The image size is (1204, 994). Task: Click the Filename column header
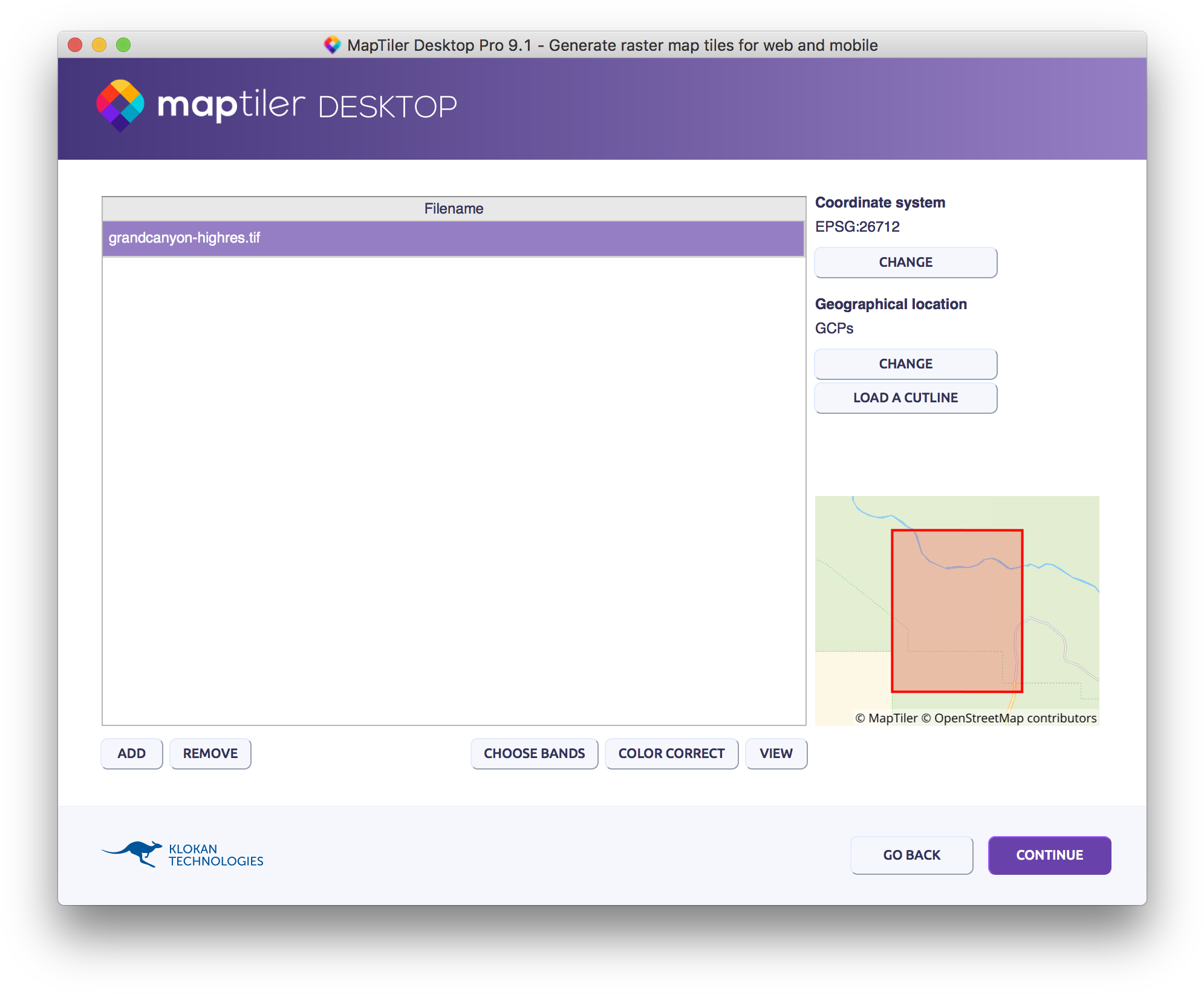pyautogui.click(x=454, y=209)
